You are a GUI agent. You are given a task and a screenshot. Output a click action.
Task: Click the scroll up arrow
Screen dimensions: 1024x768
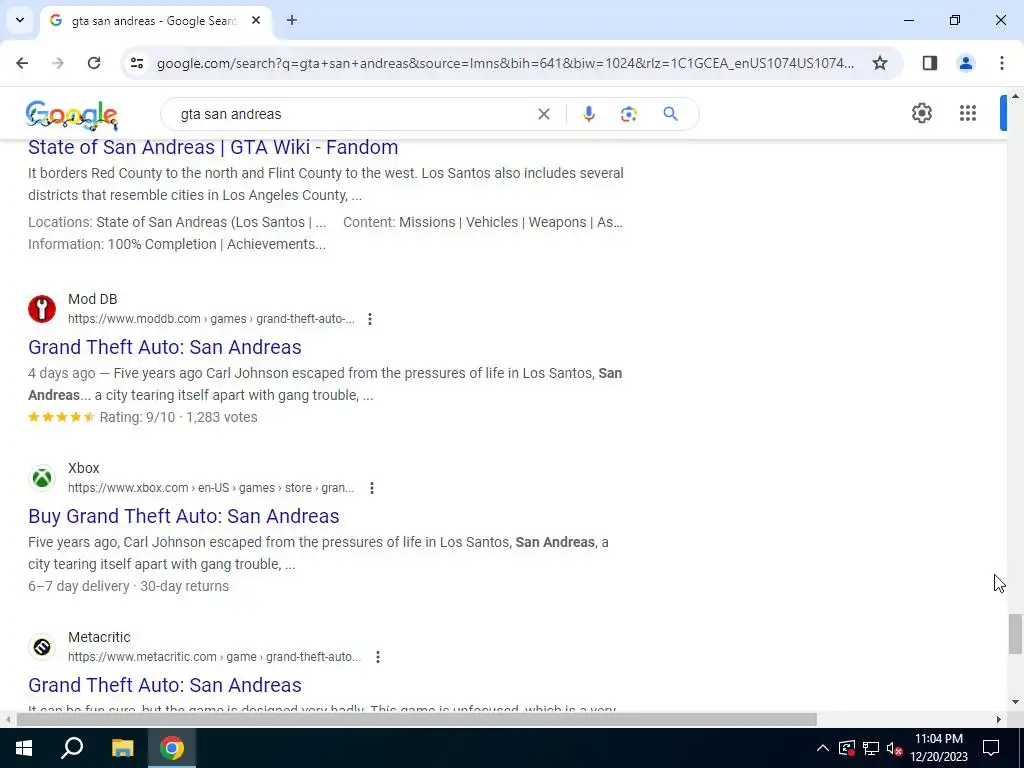pos(1015,97)
